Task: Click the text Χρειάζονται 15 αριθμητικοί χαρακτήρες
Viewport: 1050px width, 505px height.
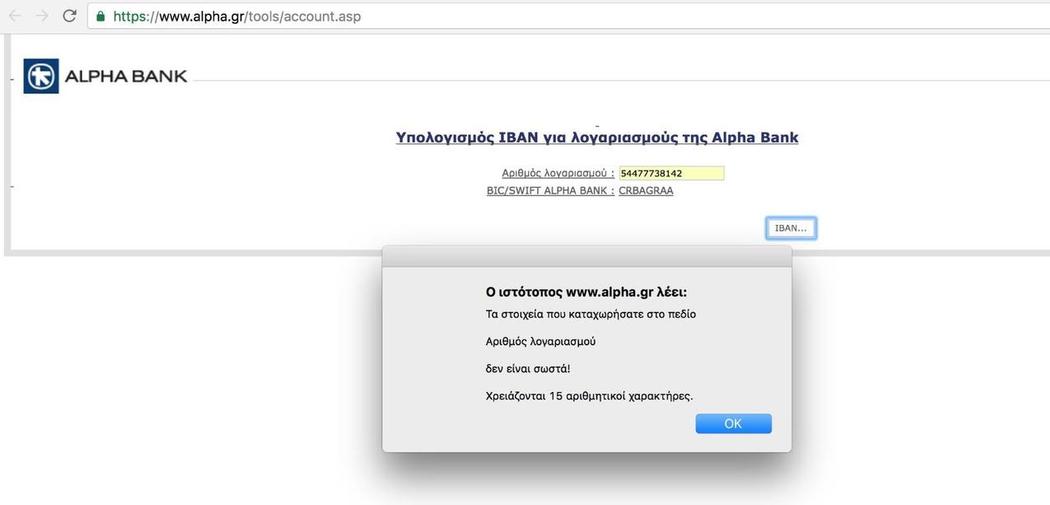Action: (589, 396)
